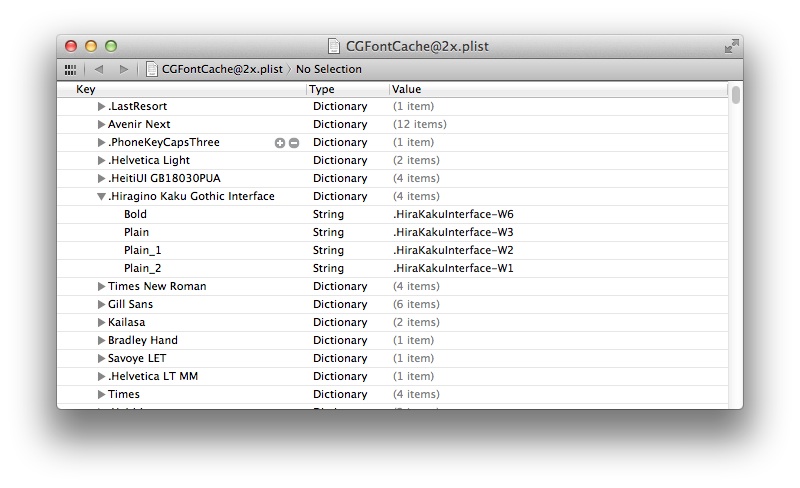Click the vertical scrollbar thumb
The image size is (800, 488).
(735, 95)
